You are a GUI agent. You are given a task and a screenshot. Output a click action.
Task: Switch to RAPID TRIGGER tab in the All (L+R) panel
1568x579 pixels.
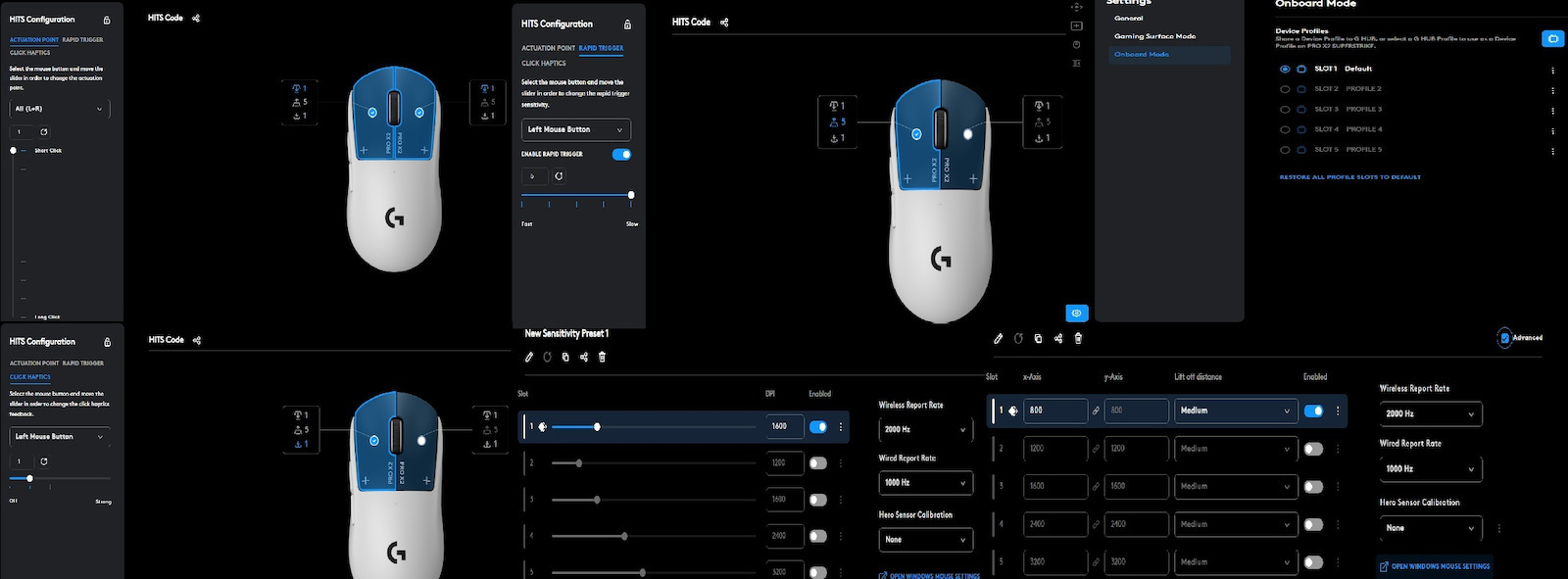(82, 40)
